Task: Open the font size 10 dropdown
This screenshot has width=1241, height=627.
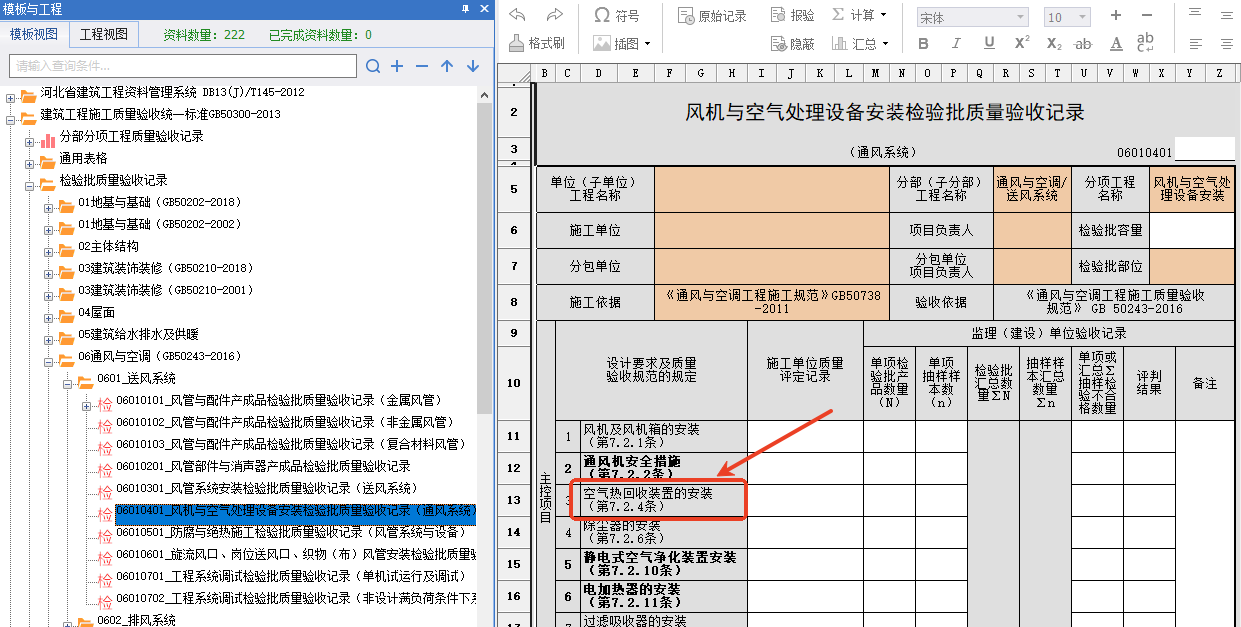Action: [x=1067, y=17]
